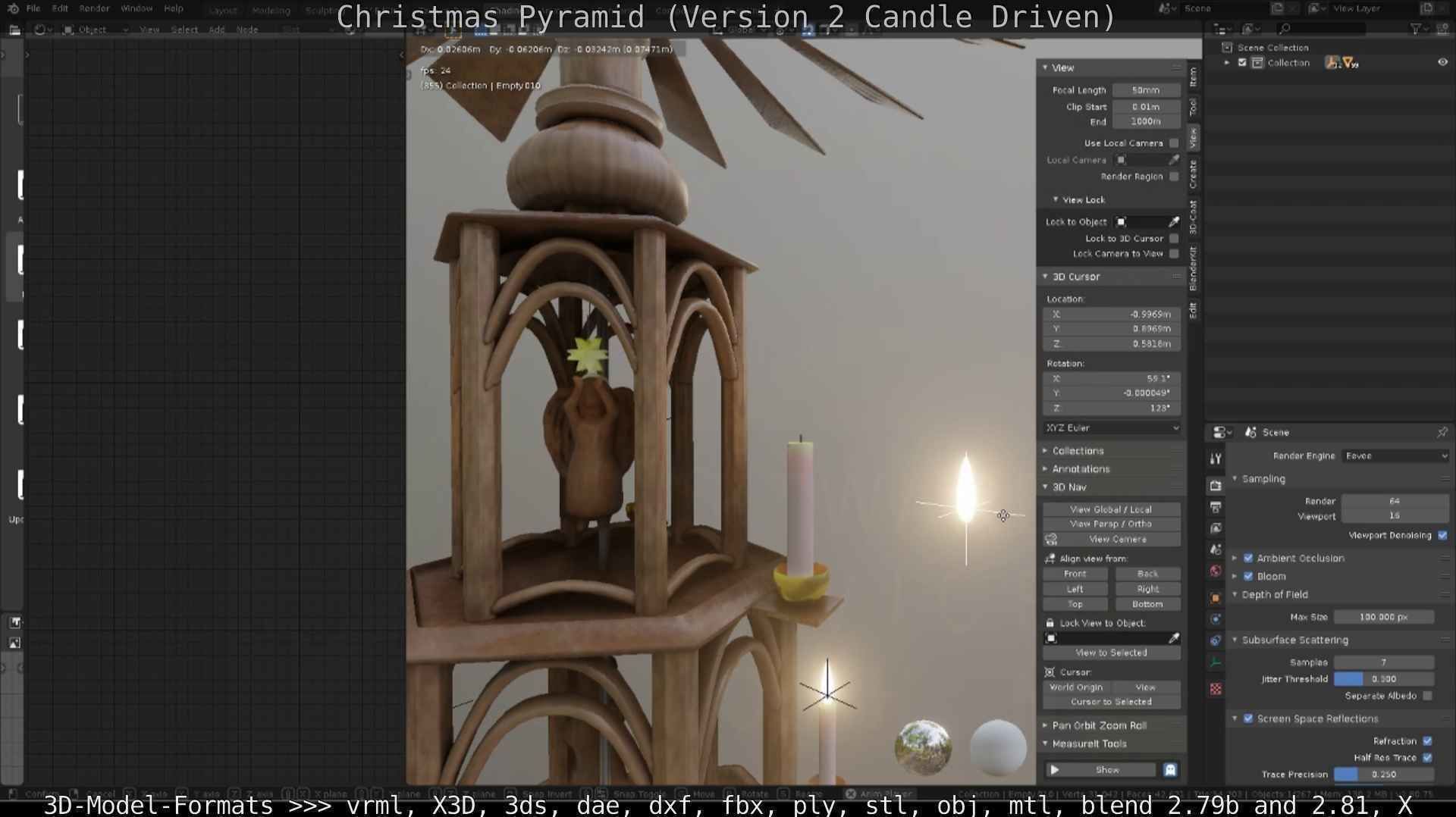Open the Scene properties tab icon
The width and height of the screenshot is (1456, 817).
tap(1216, 549)
